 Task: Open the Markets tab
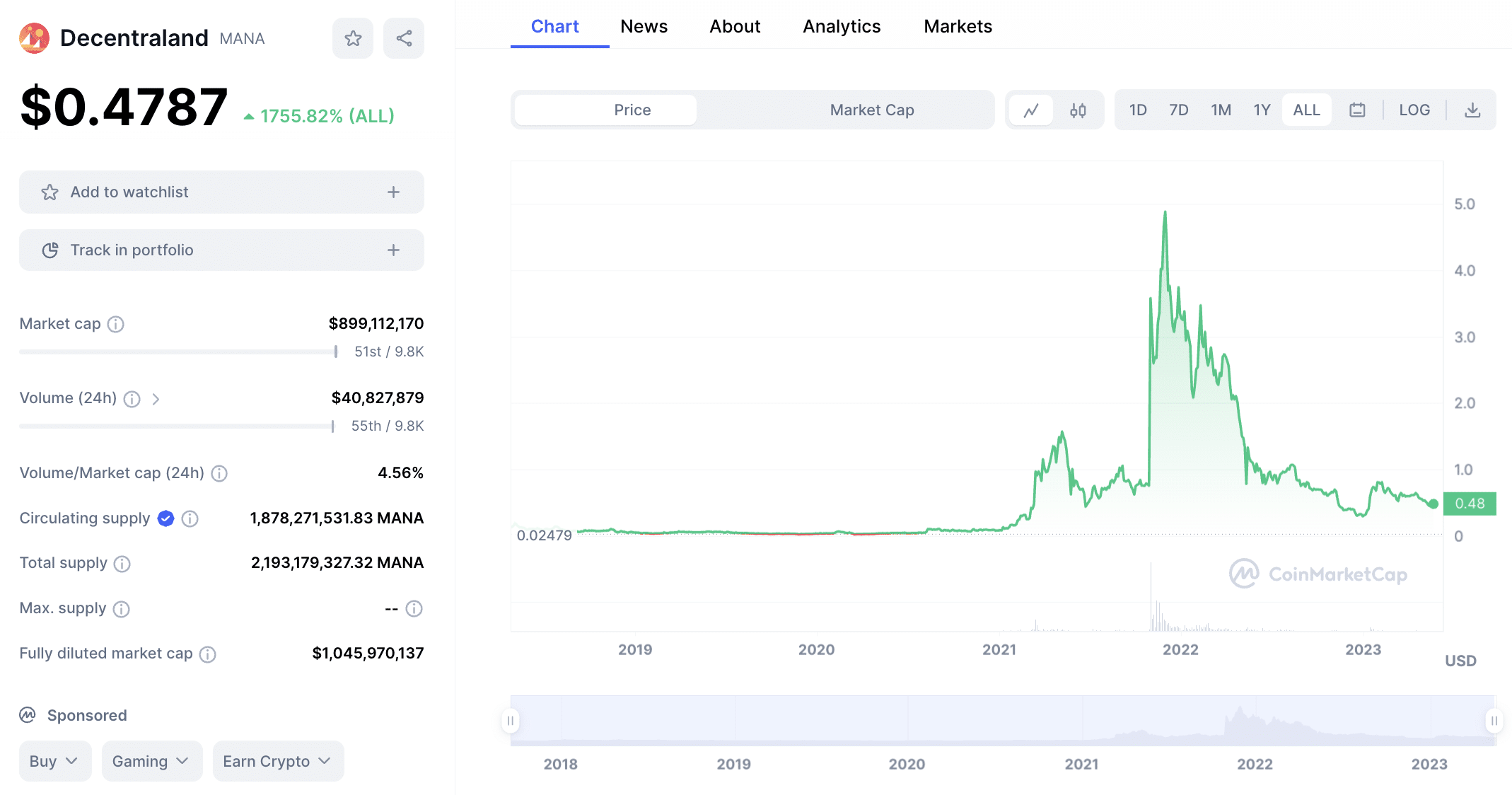tap(958, 27)
